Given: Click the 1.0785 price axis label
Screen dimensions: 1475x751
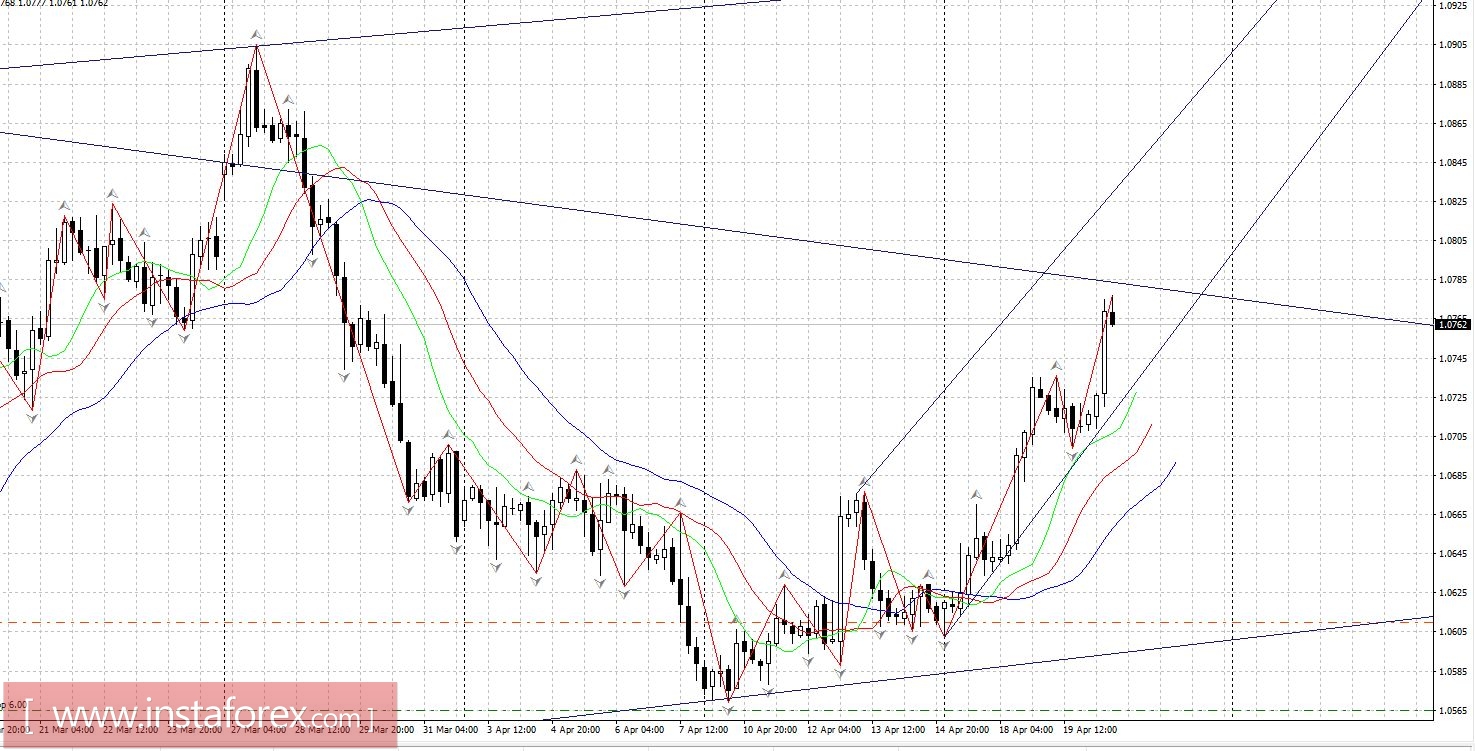Looking at the screenshot, I should click(1453, 280).
